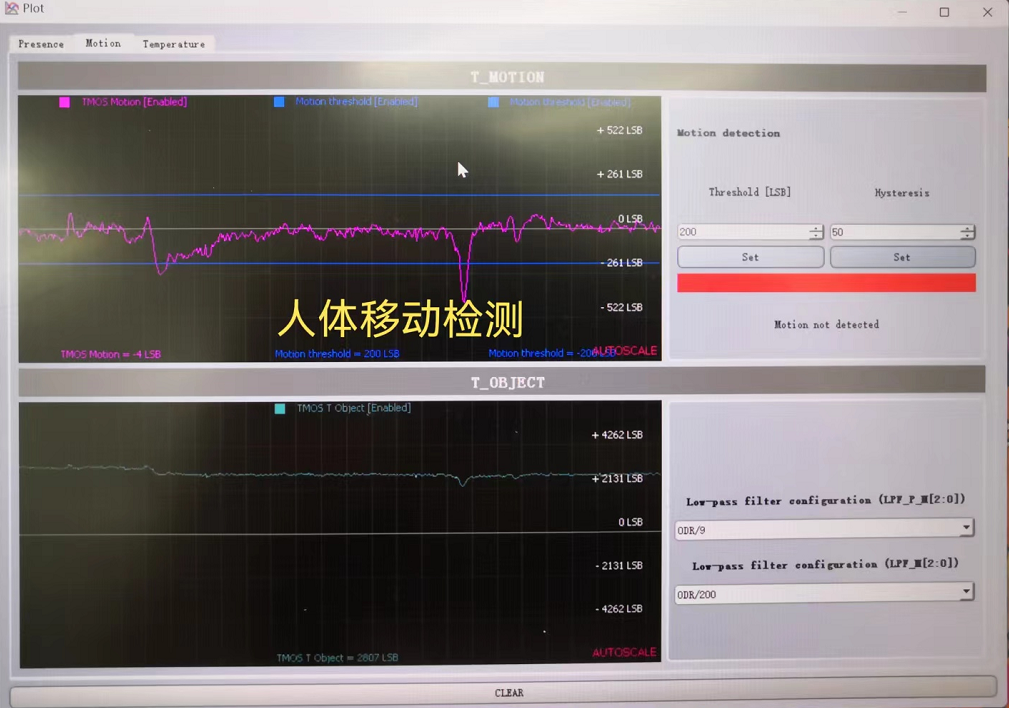This screenshot has height=708, width=1009.
Task: Disable the second Motion threshold legend entry
Action: 491,101
